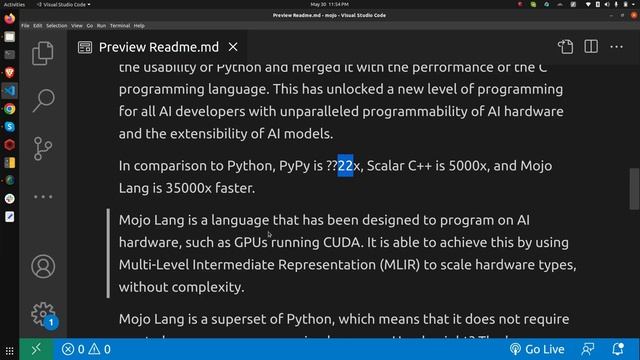Open remote window from green status button

click(36, 349)
